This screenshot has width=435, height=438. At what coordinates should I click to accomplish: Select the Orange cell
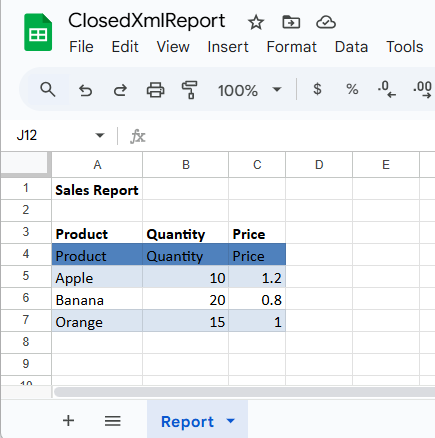pos(97,321)
